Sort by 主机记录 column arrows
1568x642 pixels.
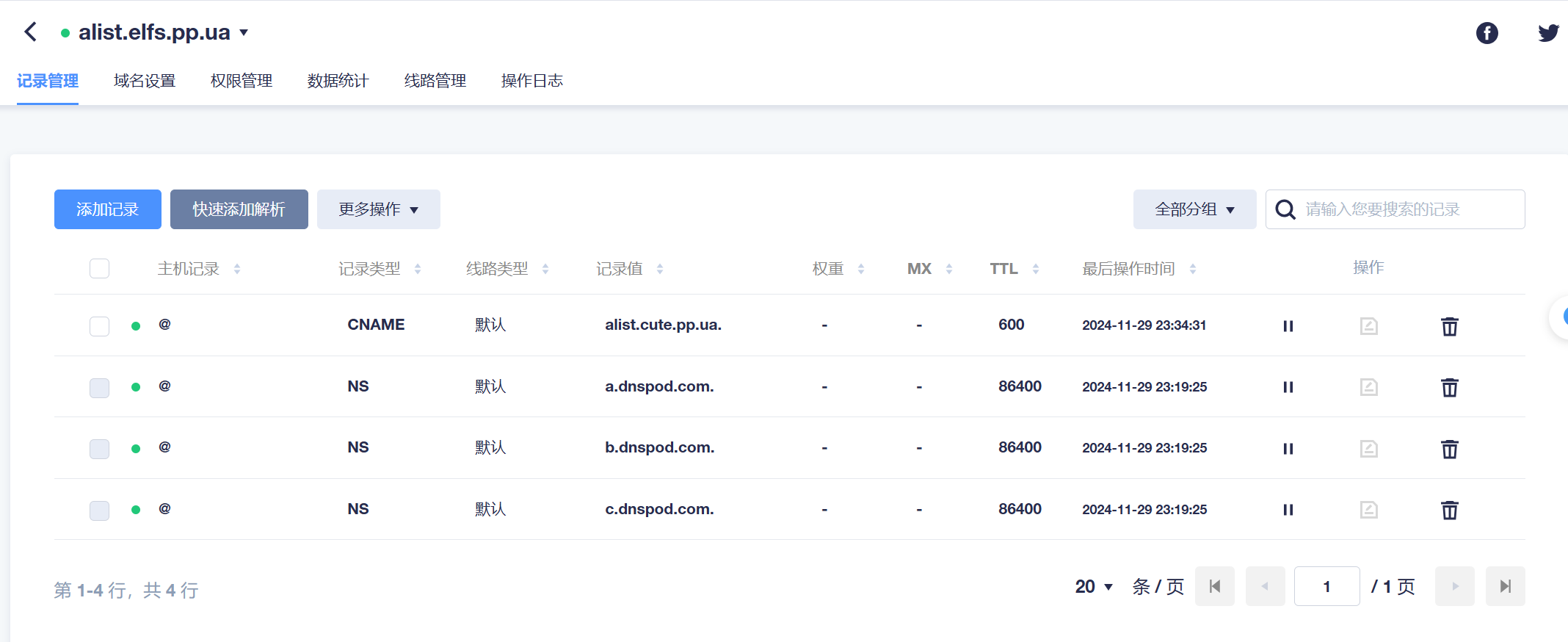pyautogui.click(x=237, y=270)
